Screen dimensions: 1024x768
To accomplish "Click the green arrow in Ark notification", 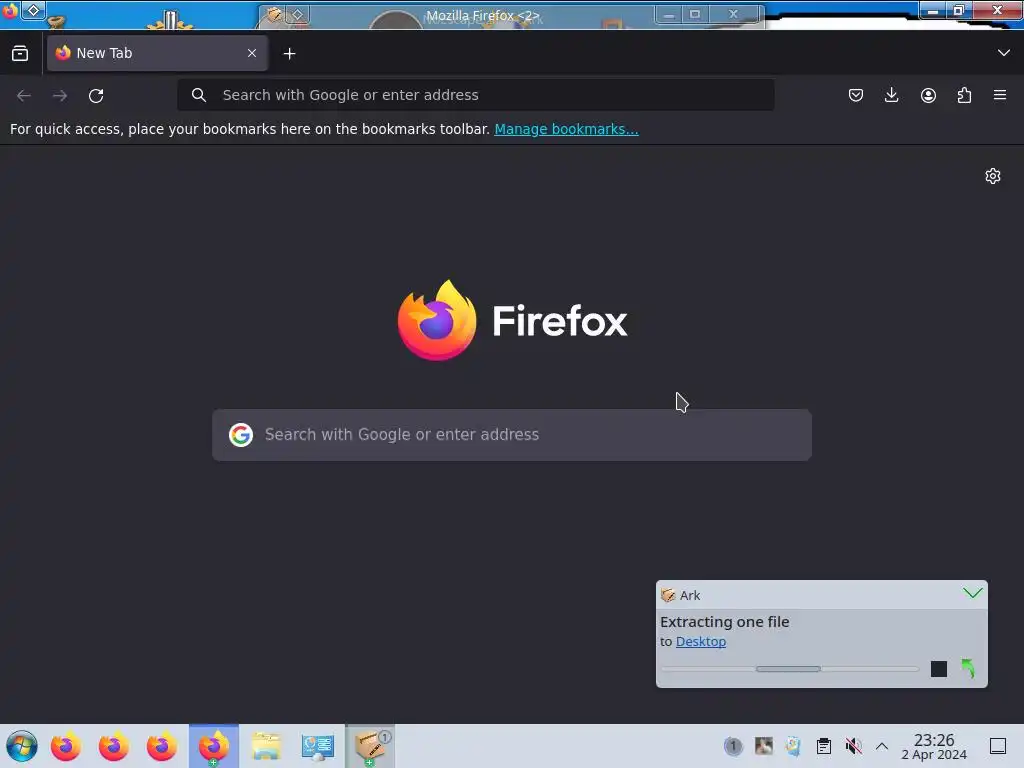I will coord(968,668).
